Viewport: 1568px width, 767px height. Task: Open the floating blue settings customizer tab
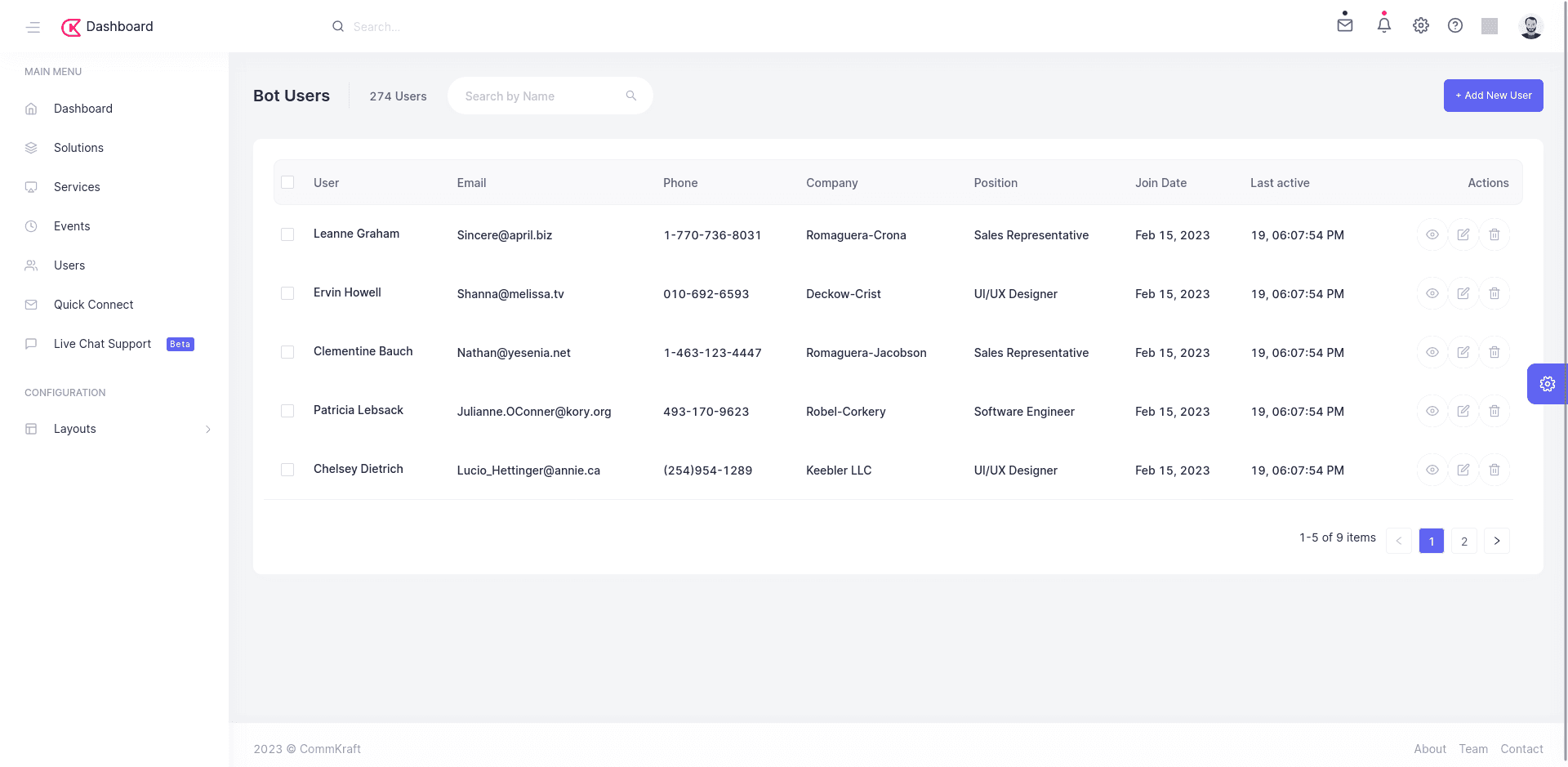[1547, 384]
